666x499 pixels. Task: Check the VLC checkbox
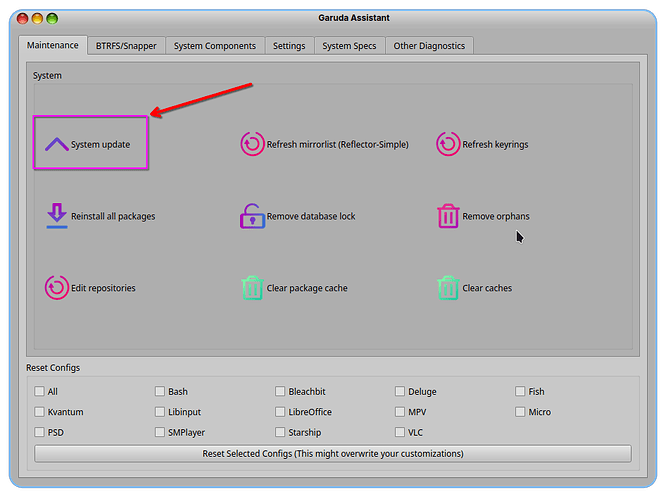(x=400, y=432)
